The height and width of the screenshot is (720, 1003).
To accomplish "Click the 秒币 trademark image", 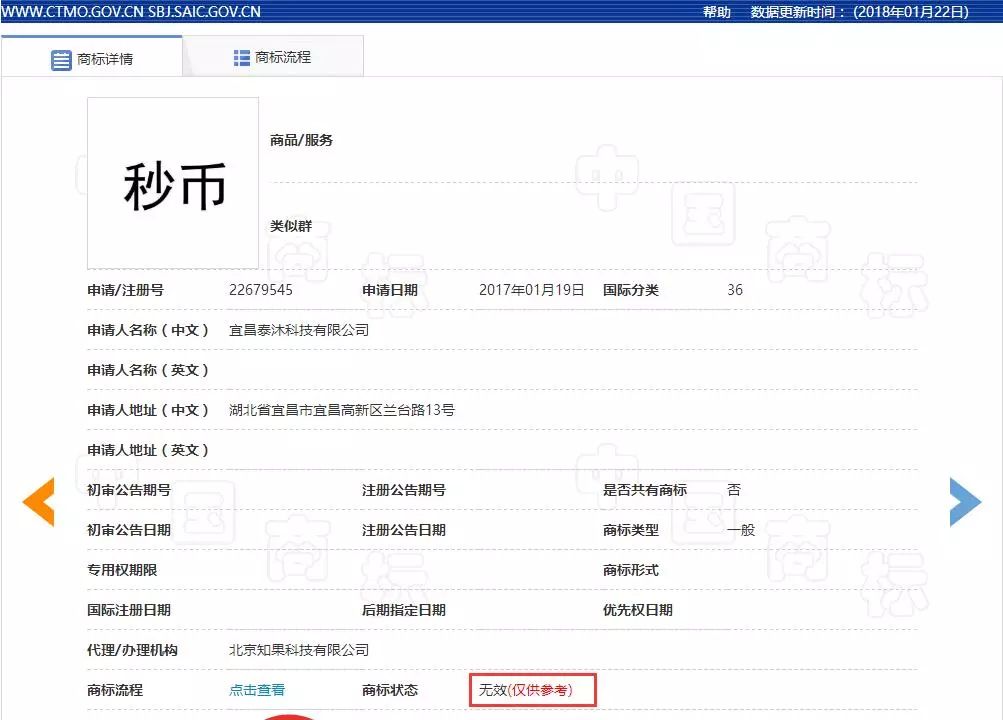I will pos(173,184).
